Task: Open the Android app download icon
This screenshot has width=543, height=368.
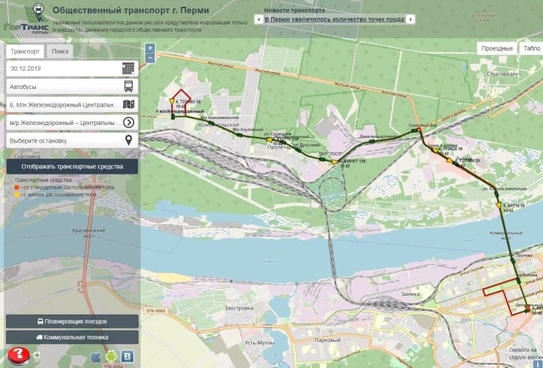Action: tap(111, 357)
